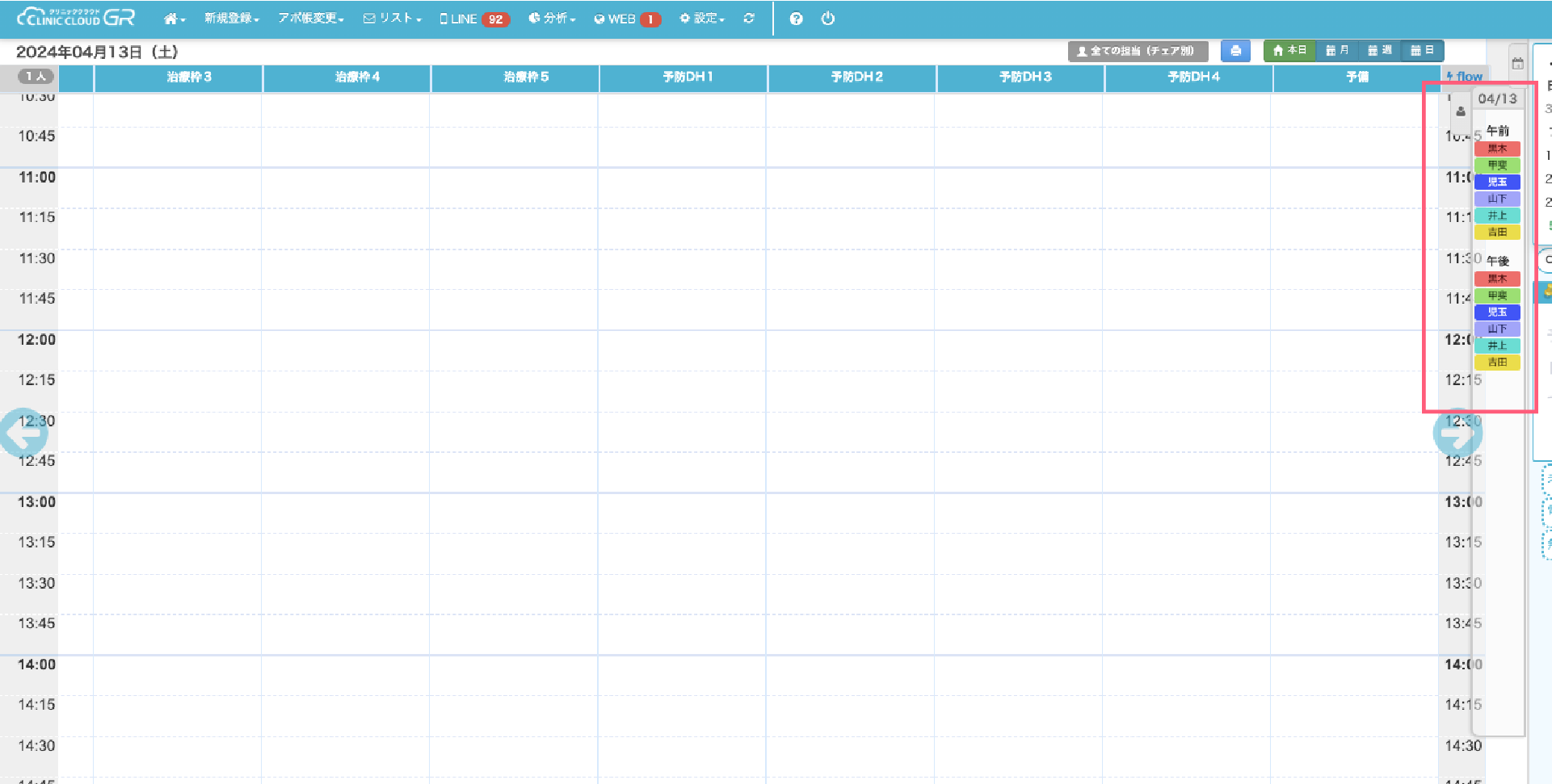Open the LINE messages menu item
The width and height of the screenshot is (1552, 784).
pos(473,19)
